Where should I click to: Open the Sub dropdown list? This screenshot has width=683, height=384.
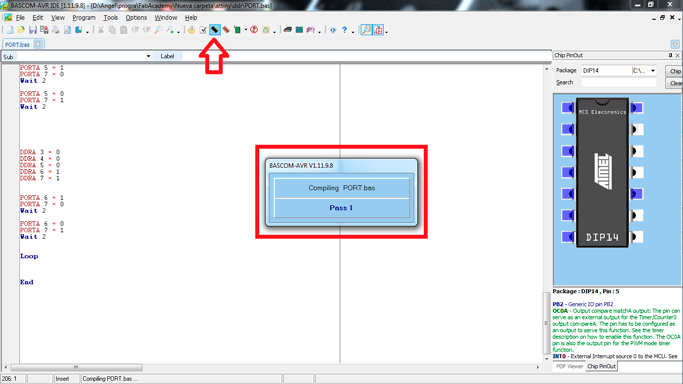[148, 57]
